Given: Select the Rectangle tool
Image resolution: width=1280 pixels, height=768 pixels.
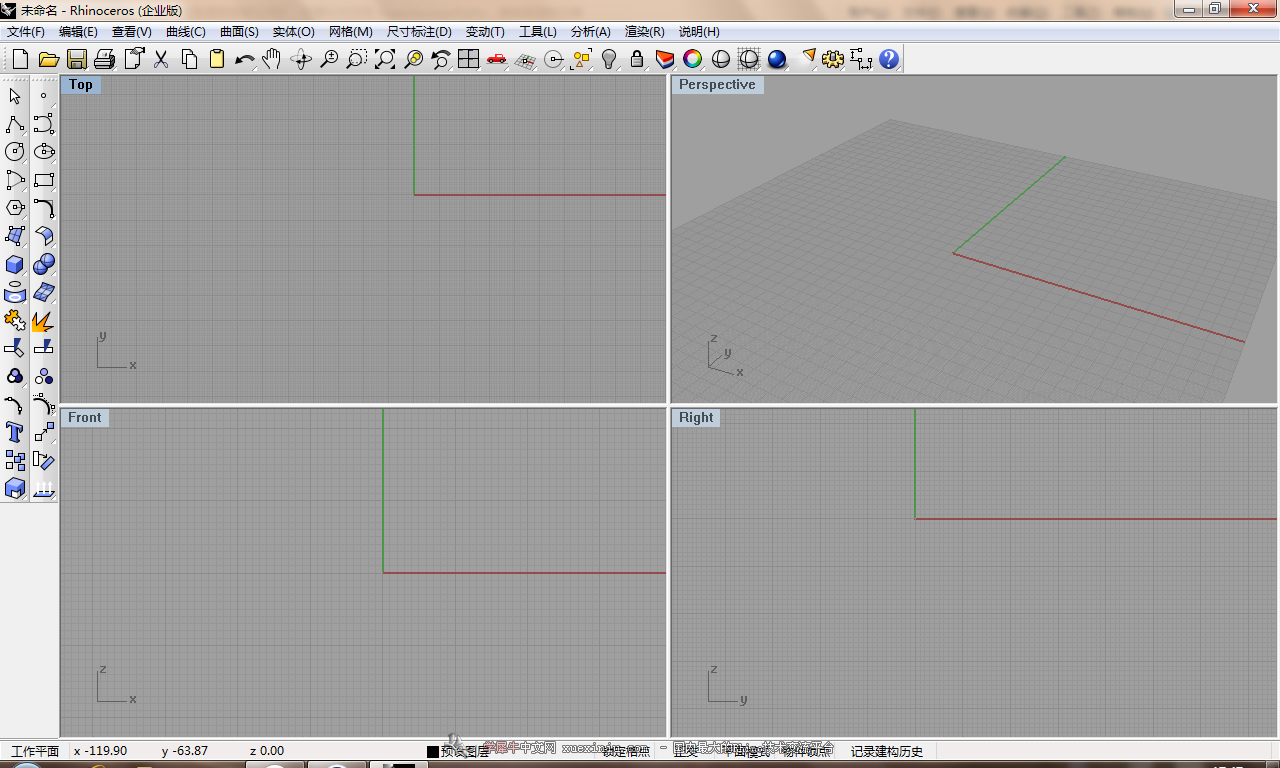Looking at the screenshot, I should pyautogui.click(x=44, y=180).
